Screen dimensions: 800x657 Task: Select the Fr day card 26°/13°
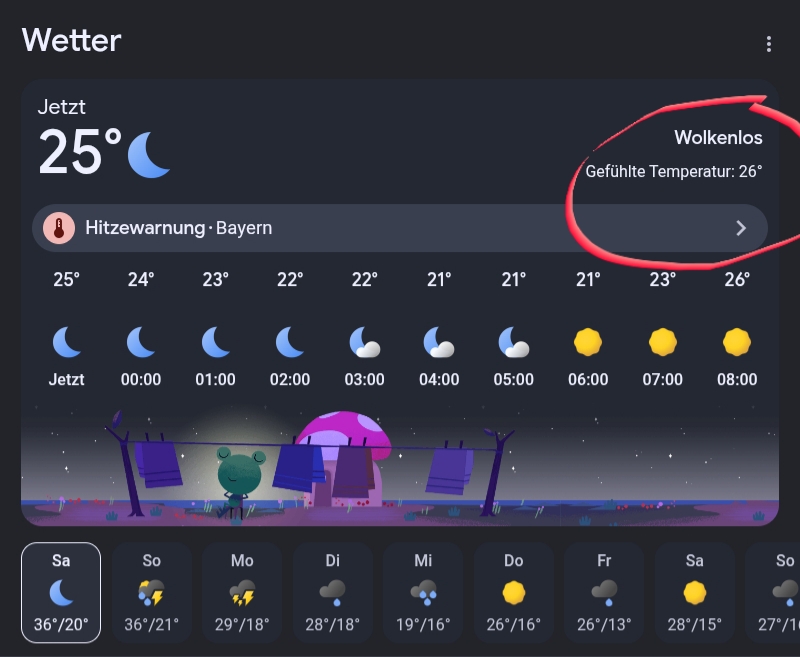[604, 592]
